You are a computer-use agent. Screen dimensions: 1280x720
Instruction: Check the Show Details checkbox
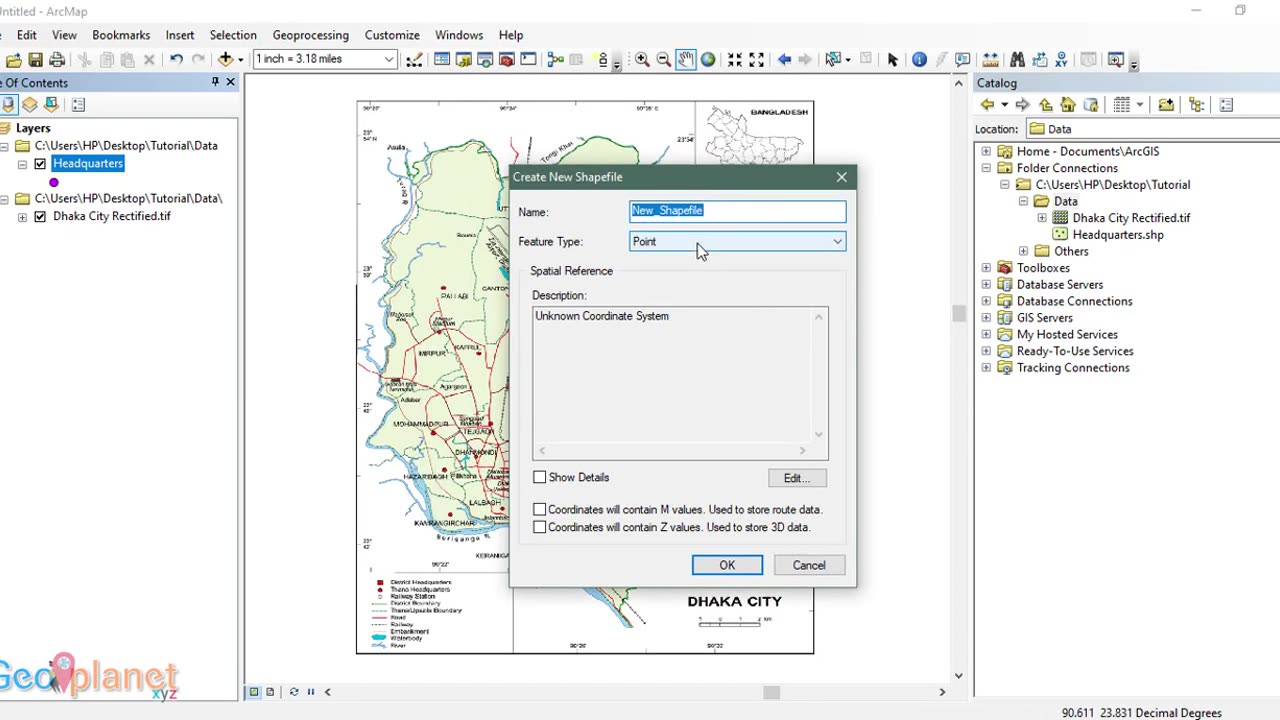[x=540, y=477]
